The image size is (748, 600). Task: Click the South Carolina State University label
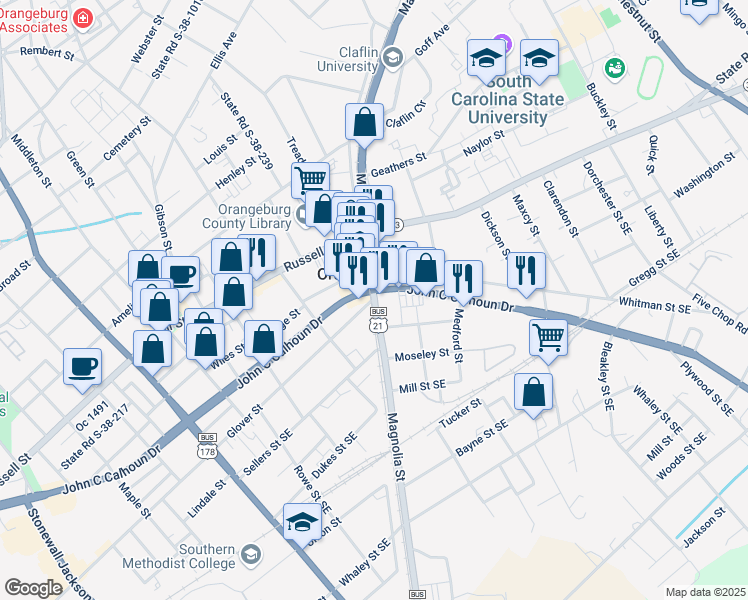(x=508, y=99)
